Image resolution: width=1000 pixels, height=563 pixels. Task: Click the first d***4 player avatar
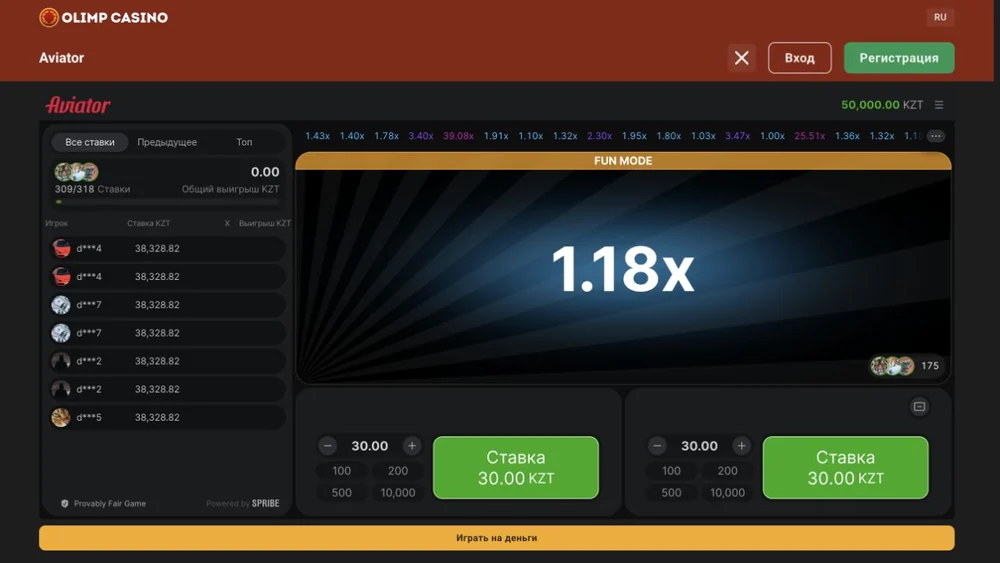(x=61, y=248)
